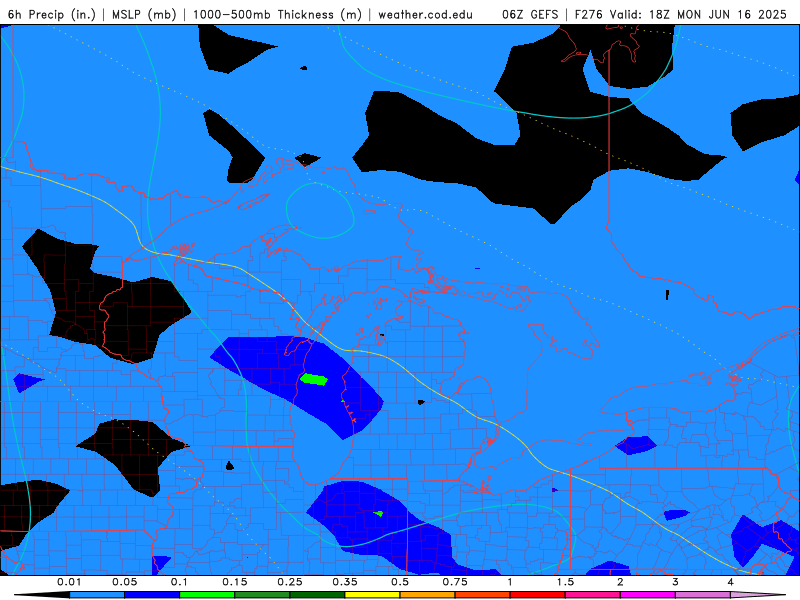
Task: Click the small green precipitation spot in northern Indiana
Action: 379,513
